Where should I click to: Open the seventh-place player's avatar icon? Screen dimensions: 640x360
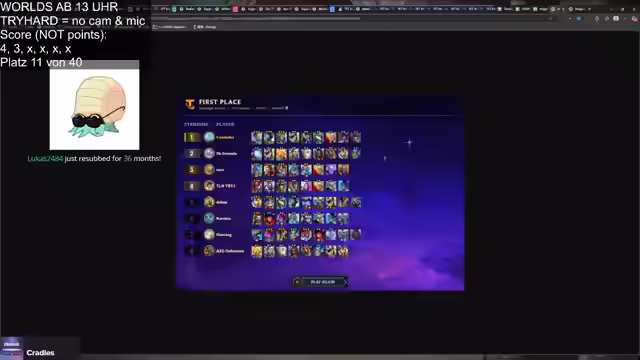pyautogui.click(x=209, y=235)
